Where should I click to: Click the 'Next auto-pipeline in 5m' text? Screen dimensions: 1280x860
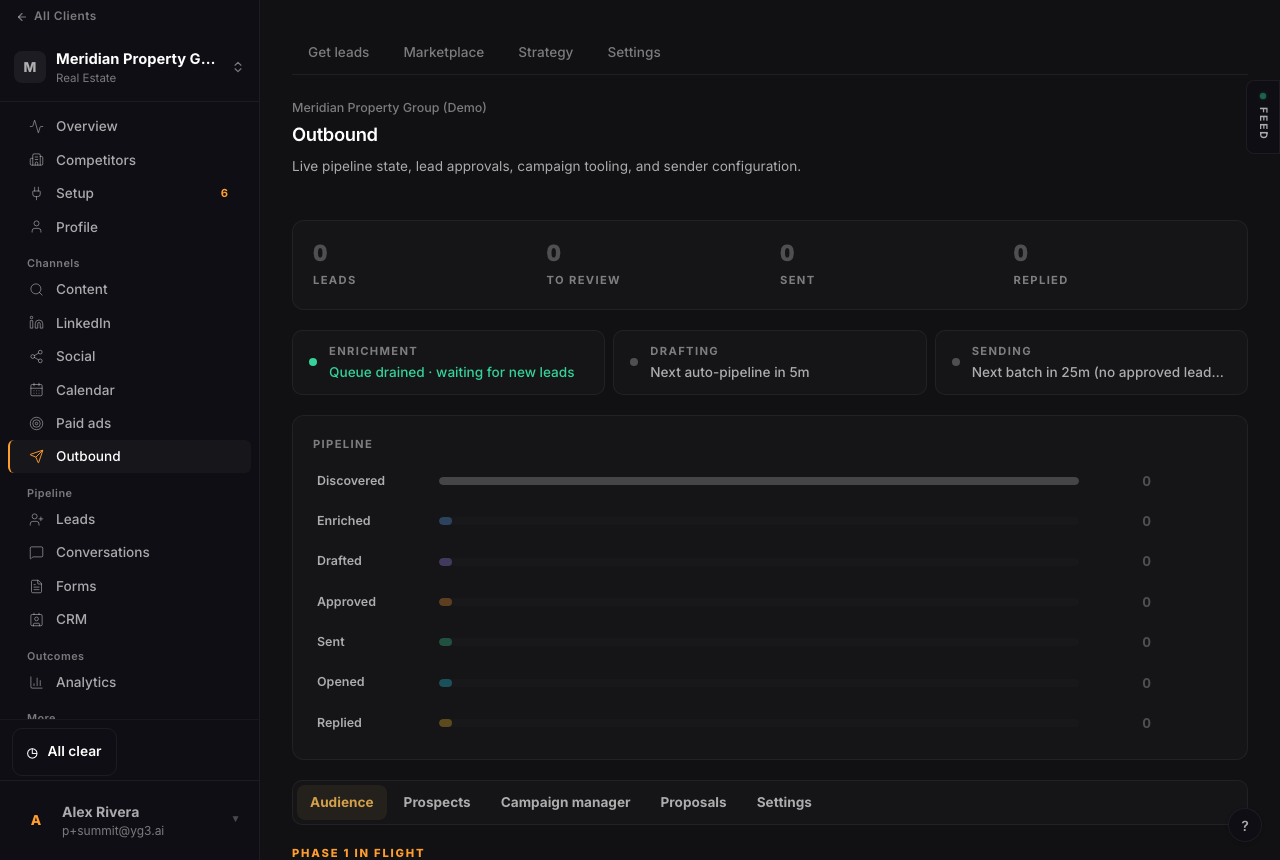730,372
